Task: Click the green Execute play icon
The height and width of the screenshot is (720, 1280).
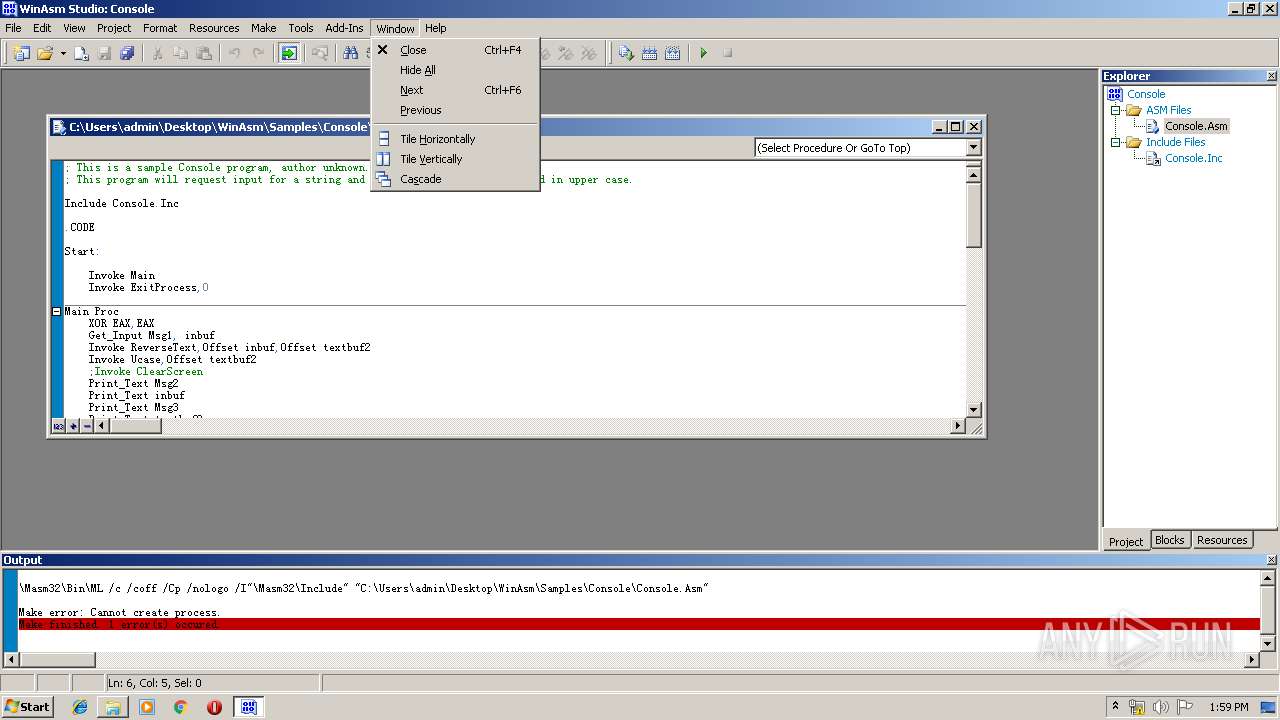Action: pos(704,53)
